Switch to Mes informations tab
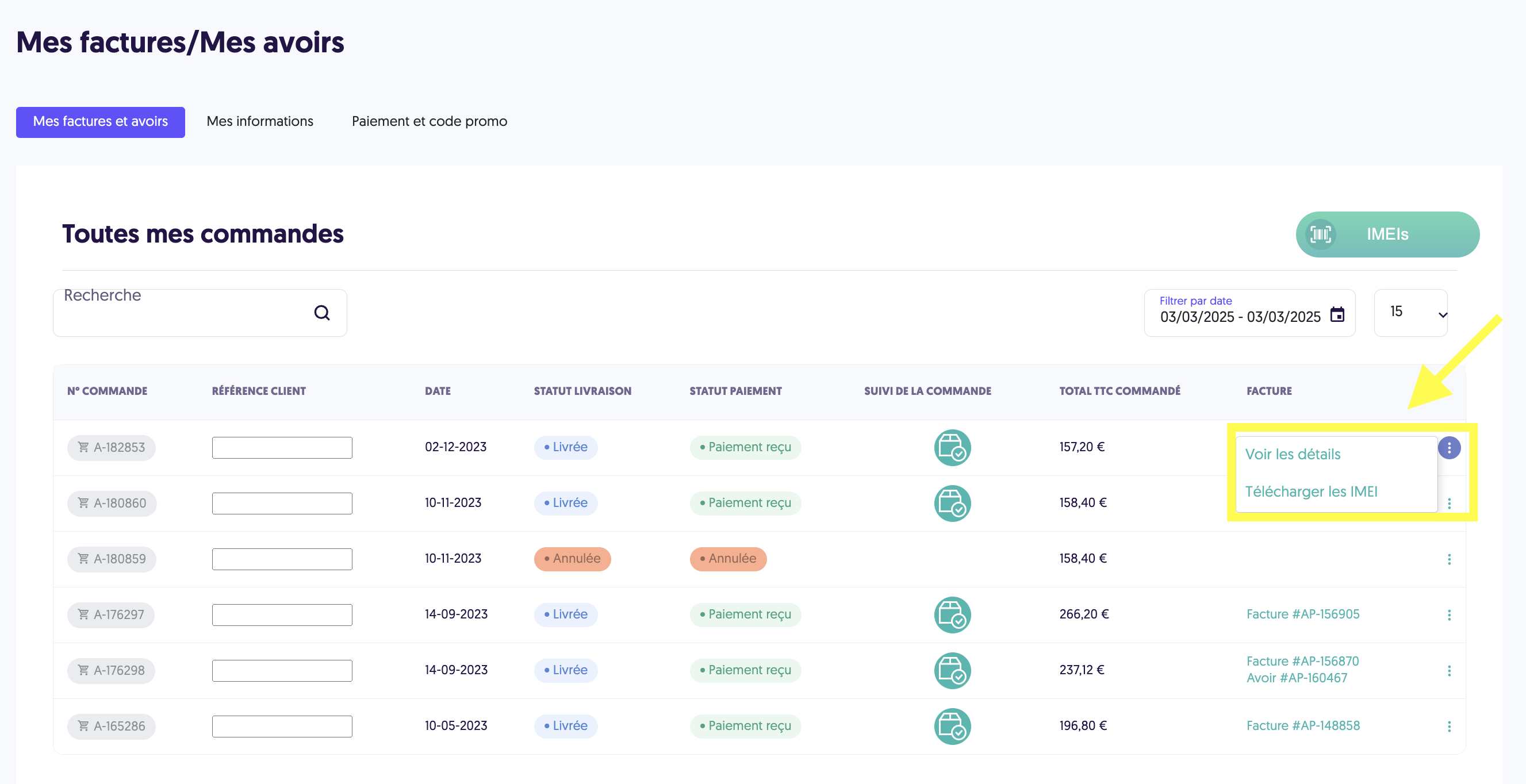This screenshot has width=1526, height=784. tap(259, 121)
